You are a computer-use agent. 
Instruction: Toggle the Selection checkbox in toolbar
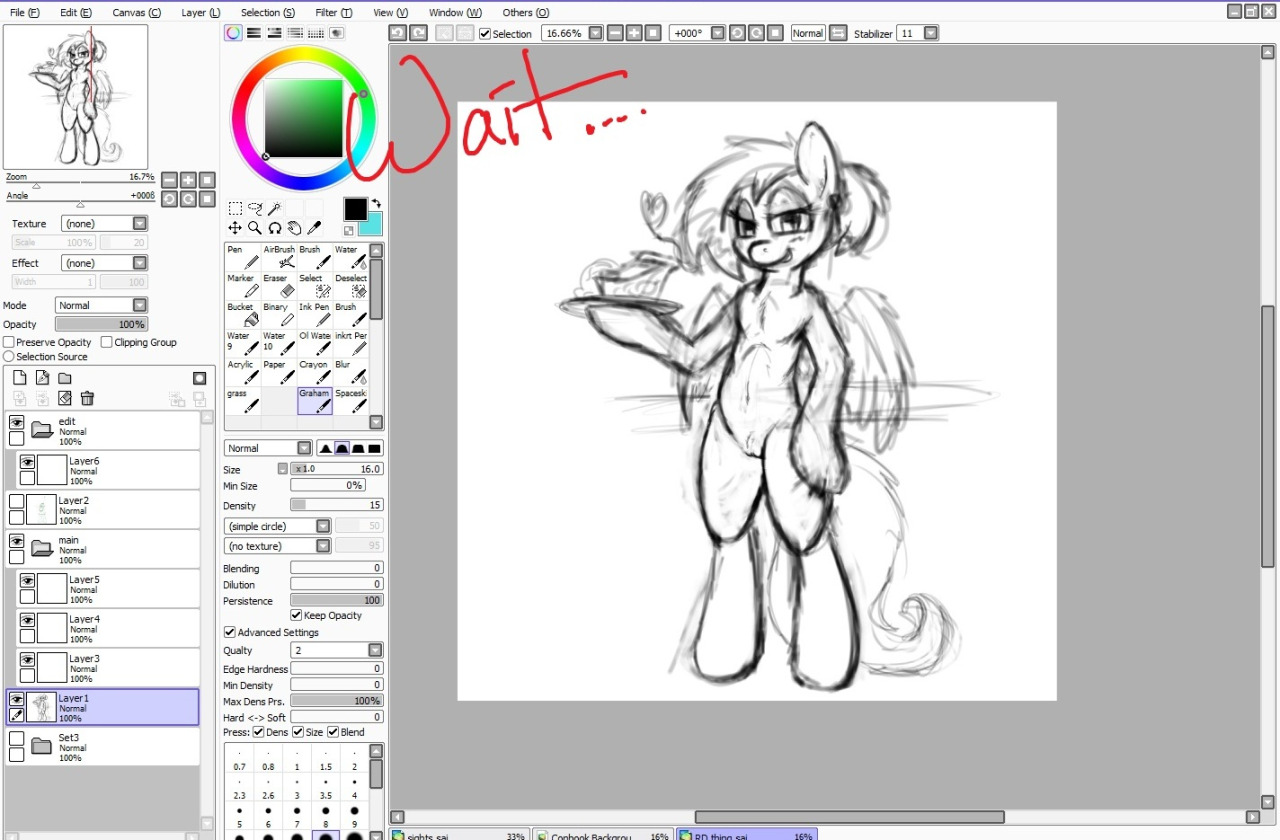pos(485,33)
